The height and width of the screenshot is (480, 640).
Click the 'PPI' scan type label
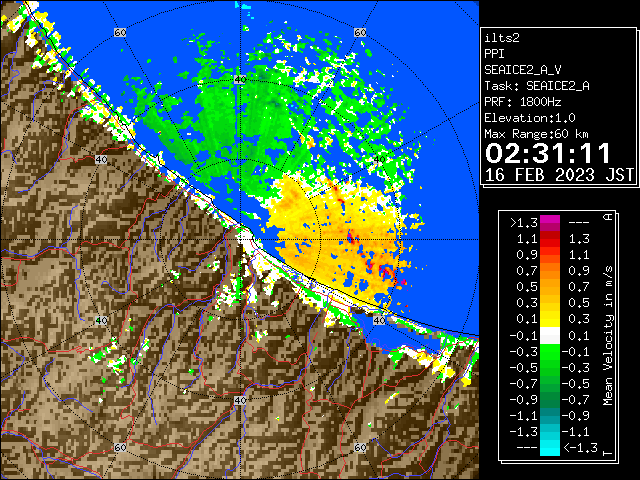click(494, 54)
